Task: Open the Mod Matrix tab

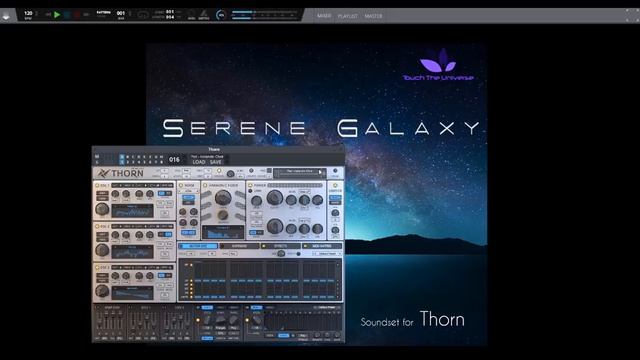Action: 322,246
